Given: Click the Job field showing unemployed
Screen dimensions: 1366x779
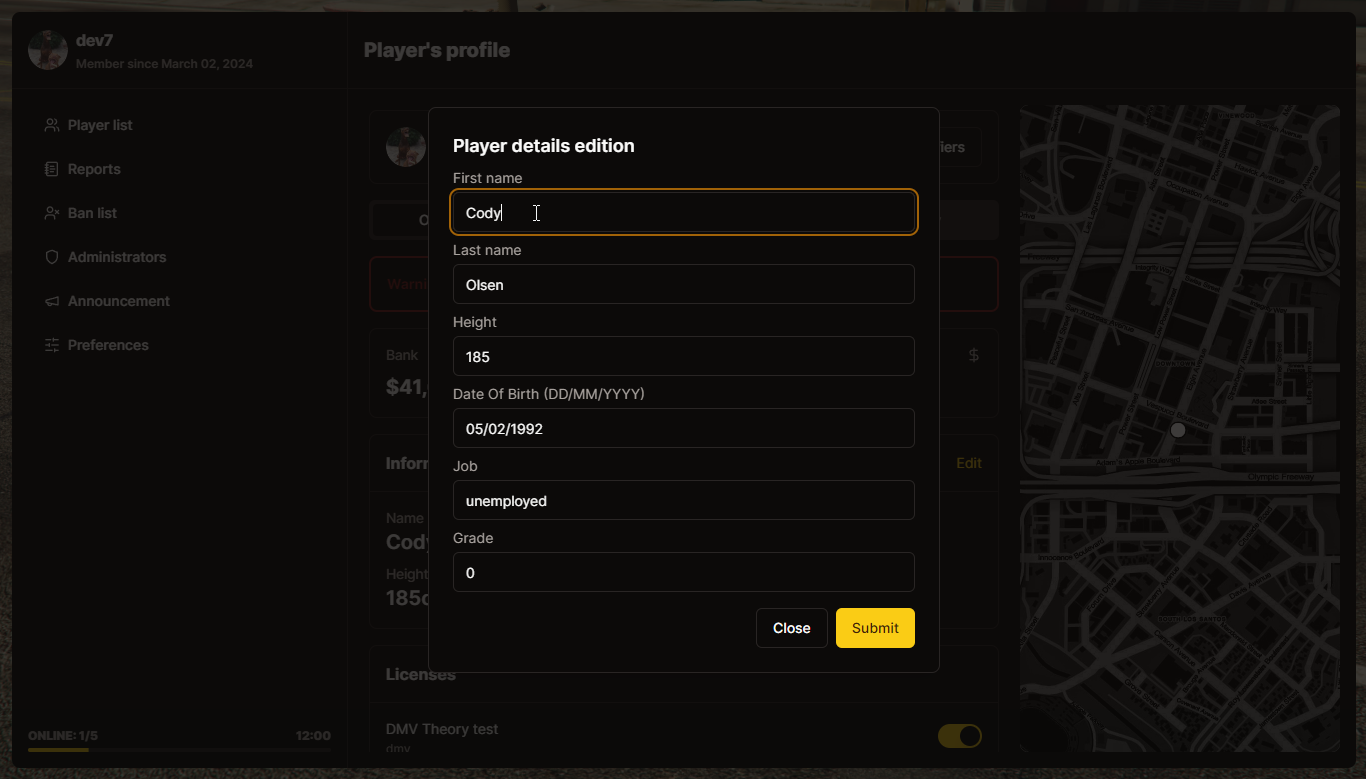Looking at the screenshot, I should (683, 500).
